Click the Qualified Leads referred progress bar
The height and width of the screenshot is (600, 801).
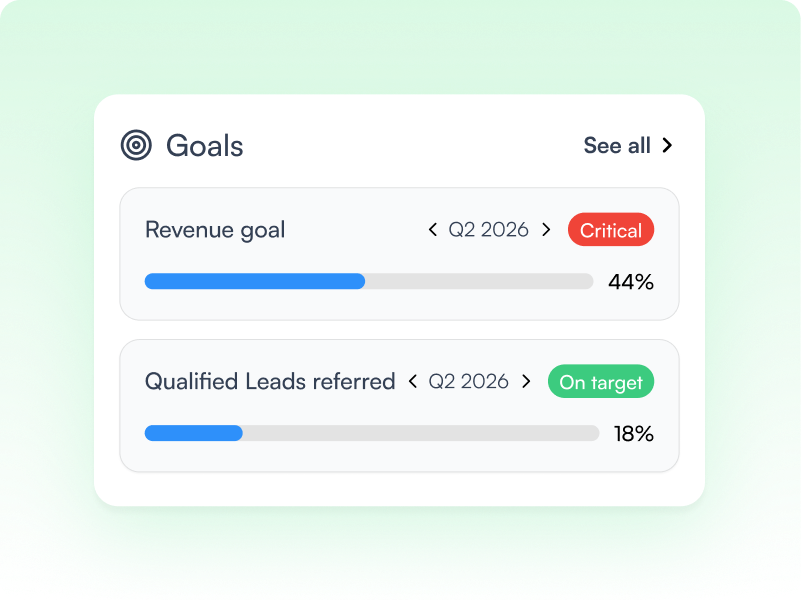(372, 433)
